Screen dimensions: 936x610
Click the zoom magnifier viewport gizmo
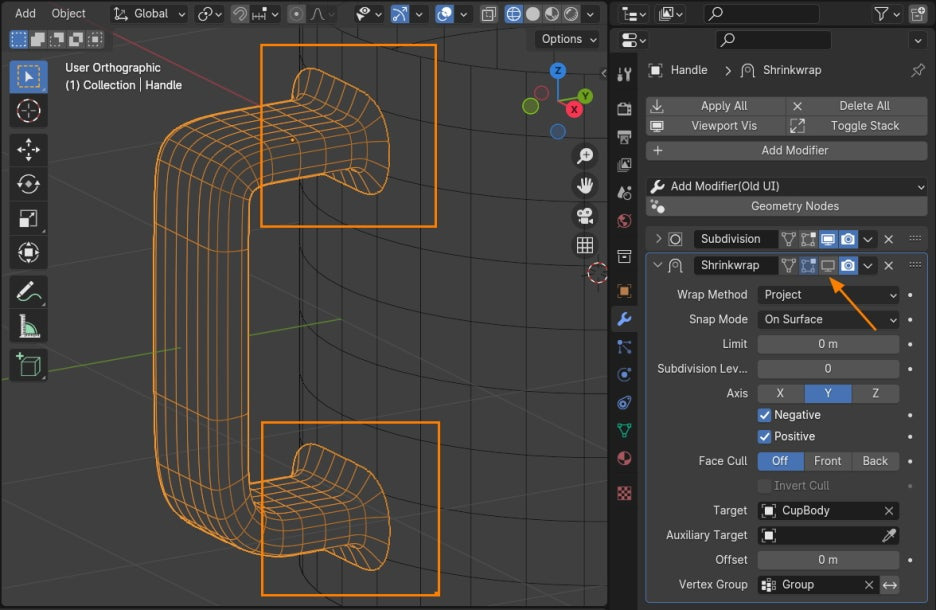coord(585,156)
